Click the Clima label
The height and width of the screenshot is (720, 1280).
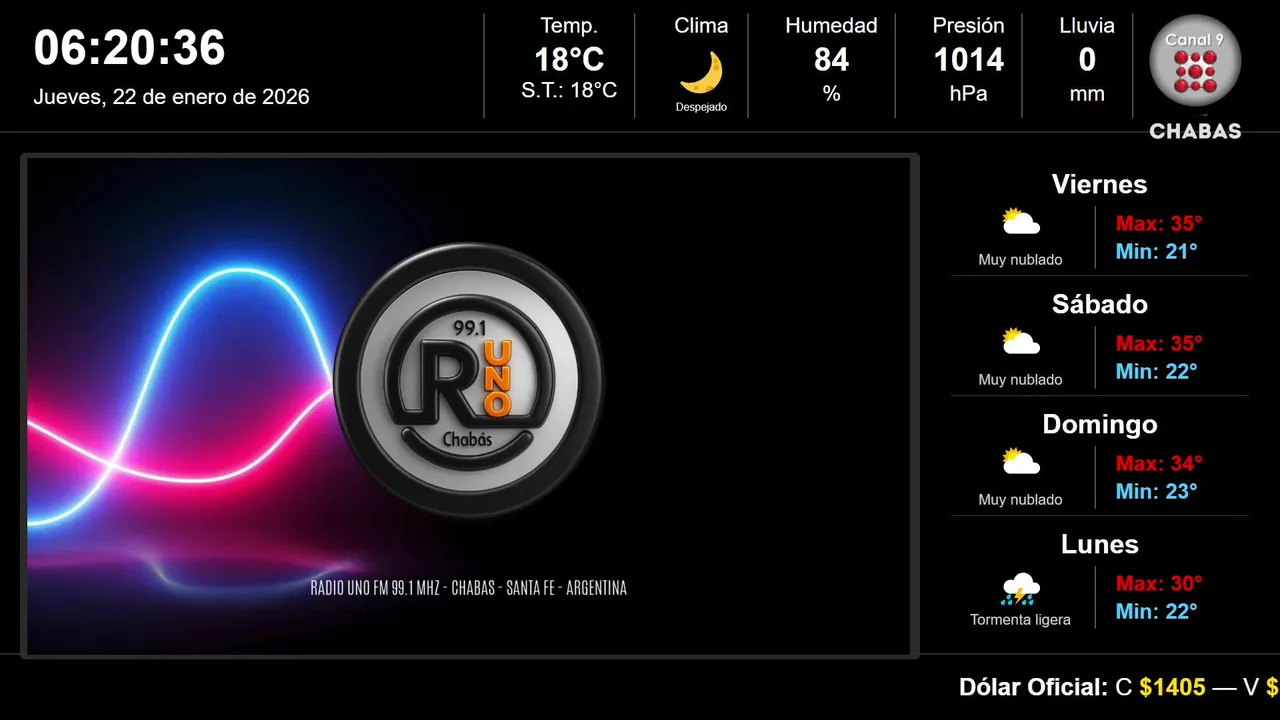(x=701, y=26)
